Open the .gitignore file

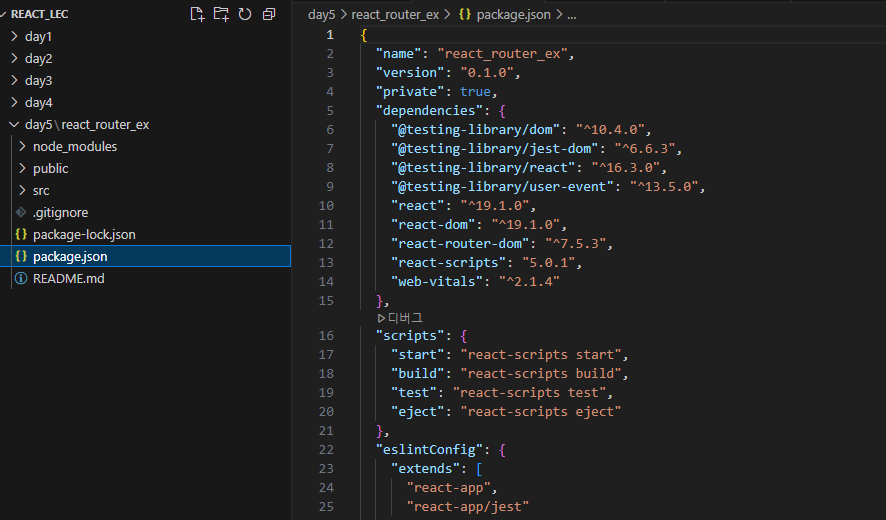60,213
